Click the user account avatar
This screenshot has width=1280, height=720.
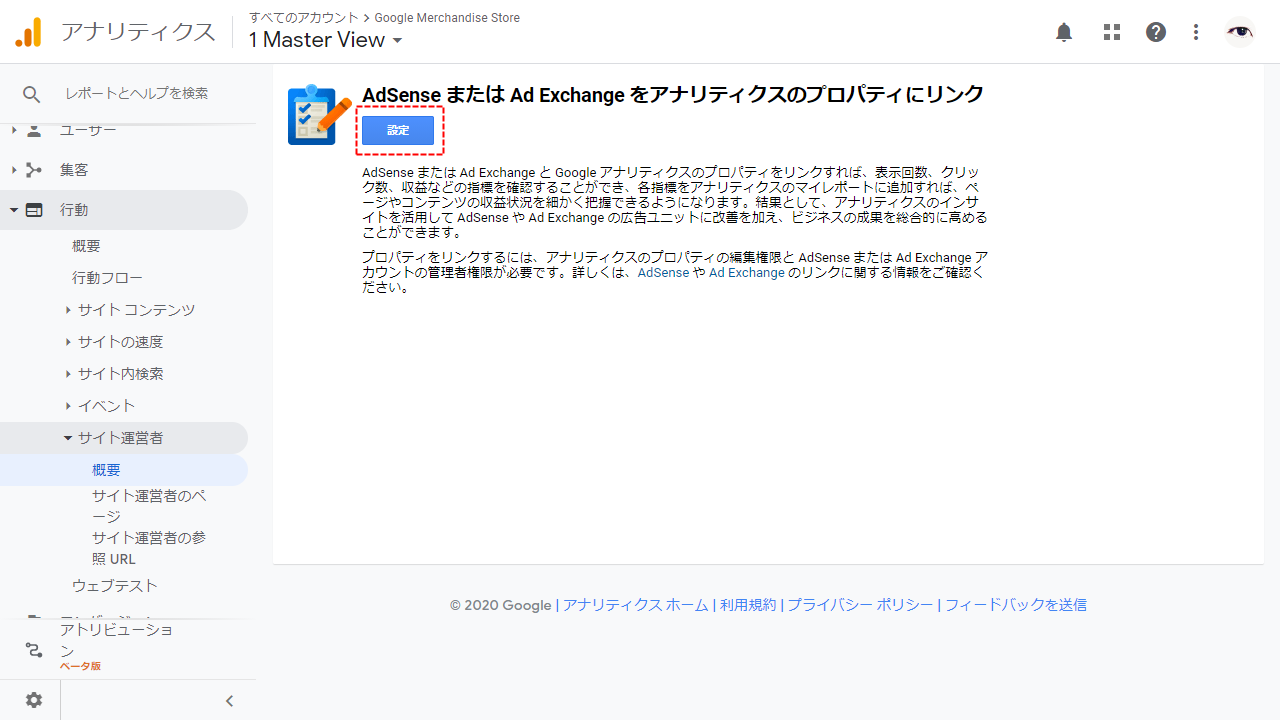coord(1240,32)
